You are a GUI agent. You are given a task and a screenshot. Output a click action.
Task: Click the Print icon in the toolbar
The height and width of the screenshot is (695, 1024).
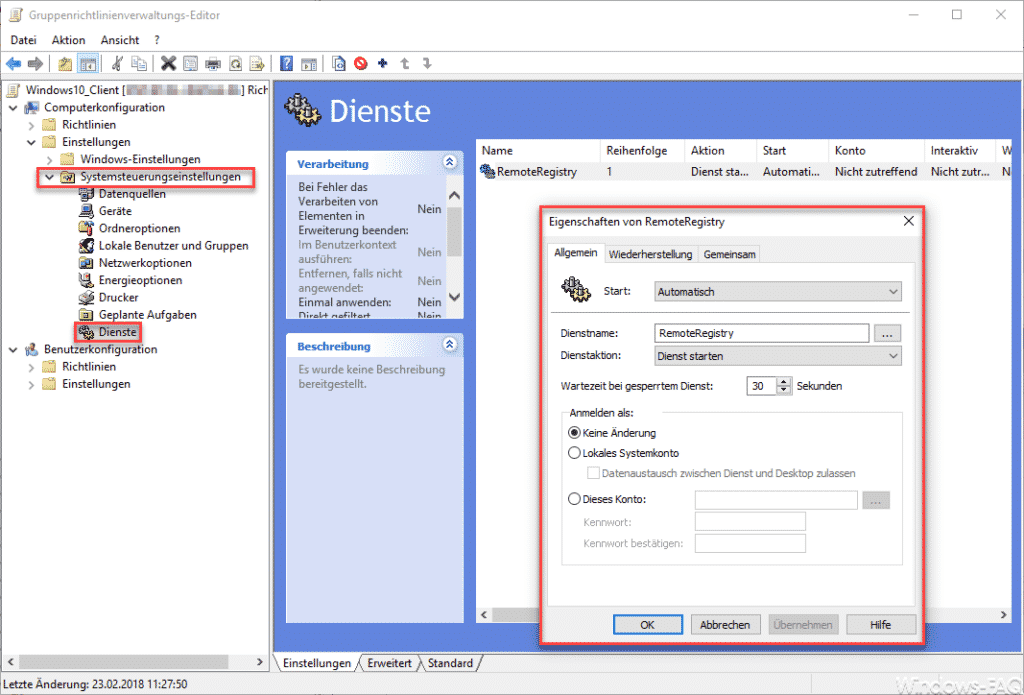pos(213,63)
